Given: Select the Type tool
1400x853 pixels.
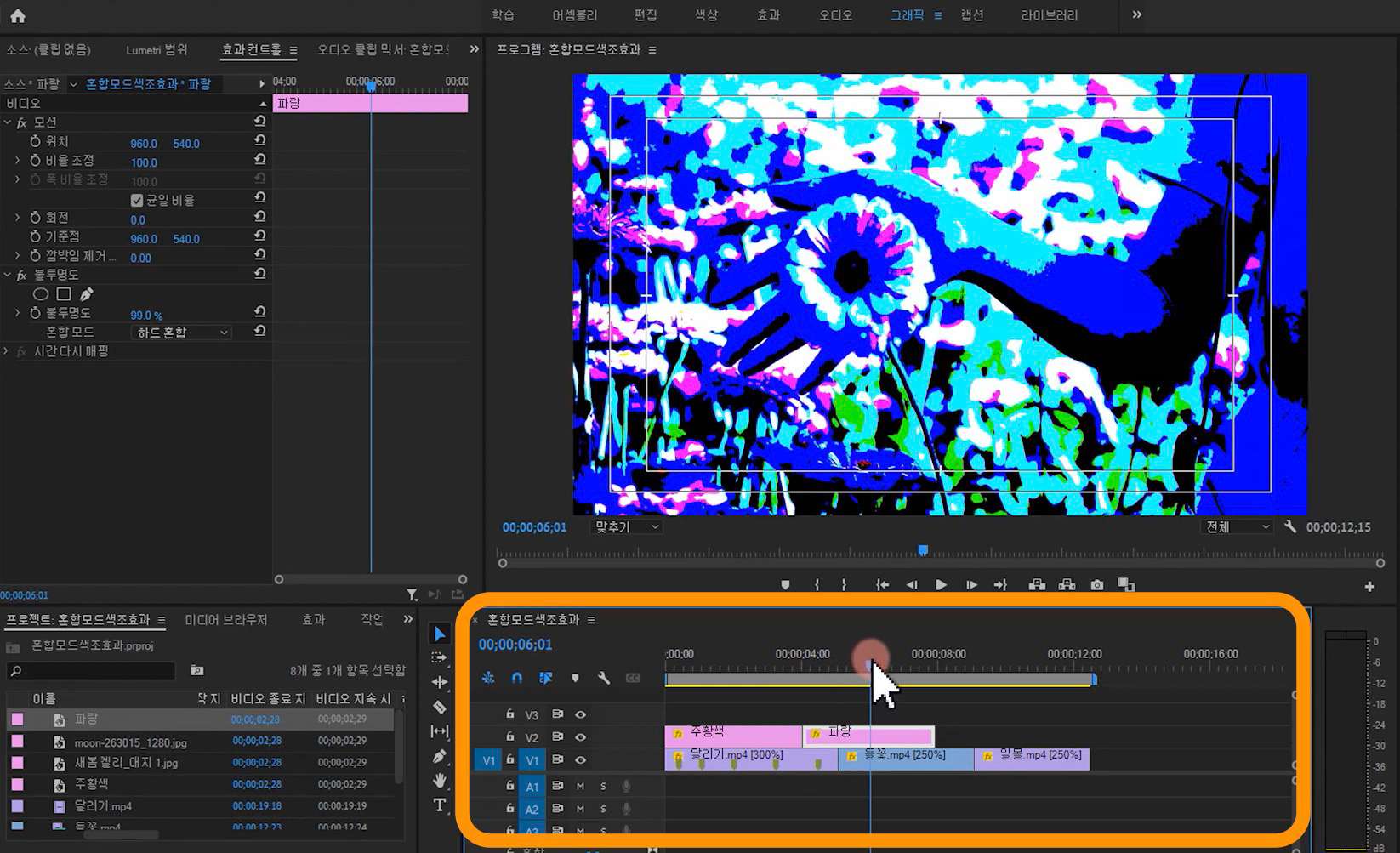Looking at the screenshot, I should point(440,805).
